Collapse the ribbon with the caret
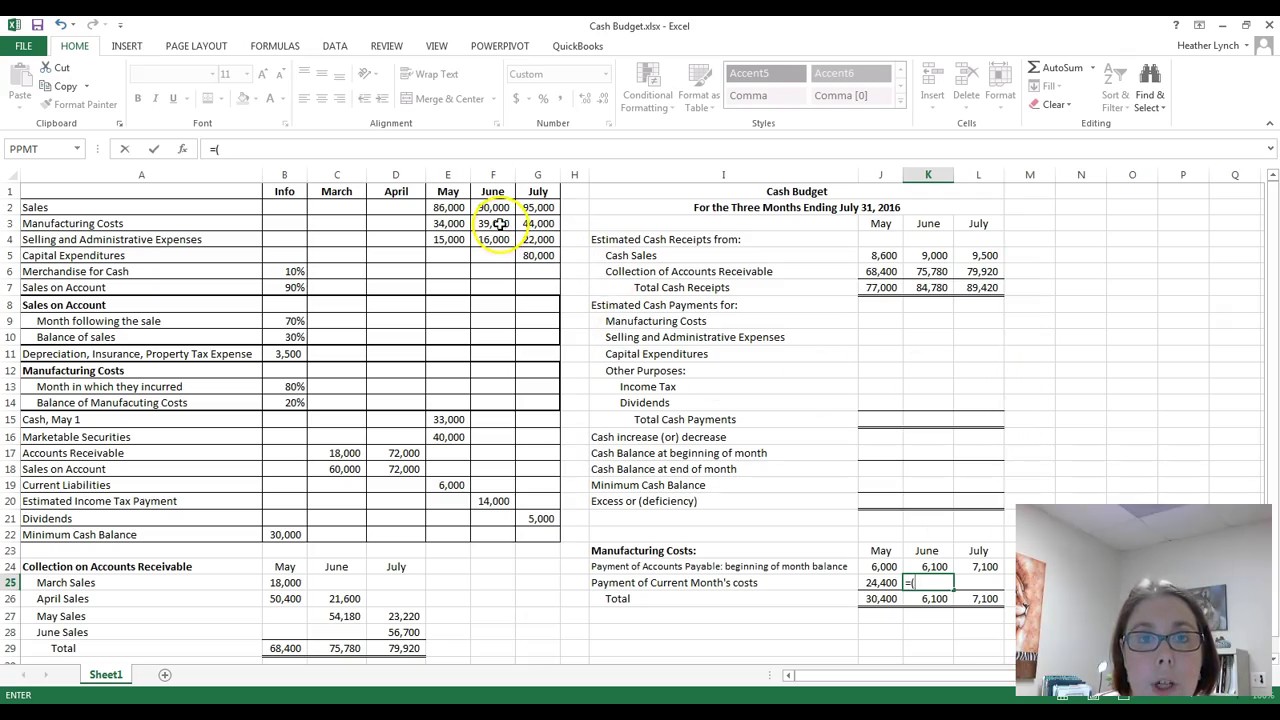This screenshot has height=720, width=1280. pyautogui.click(x=1270, y=123)
